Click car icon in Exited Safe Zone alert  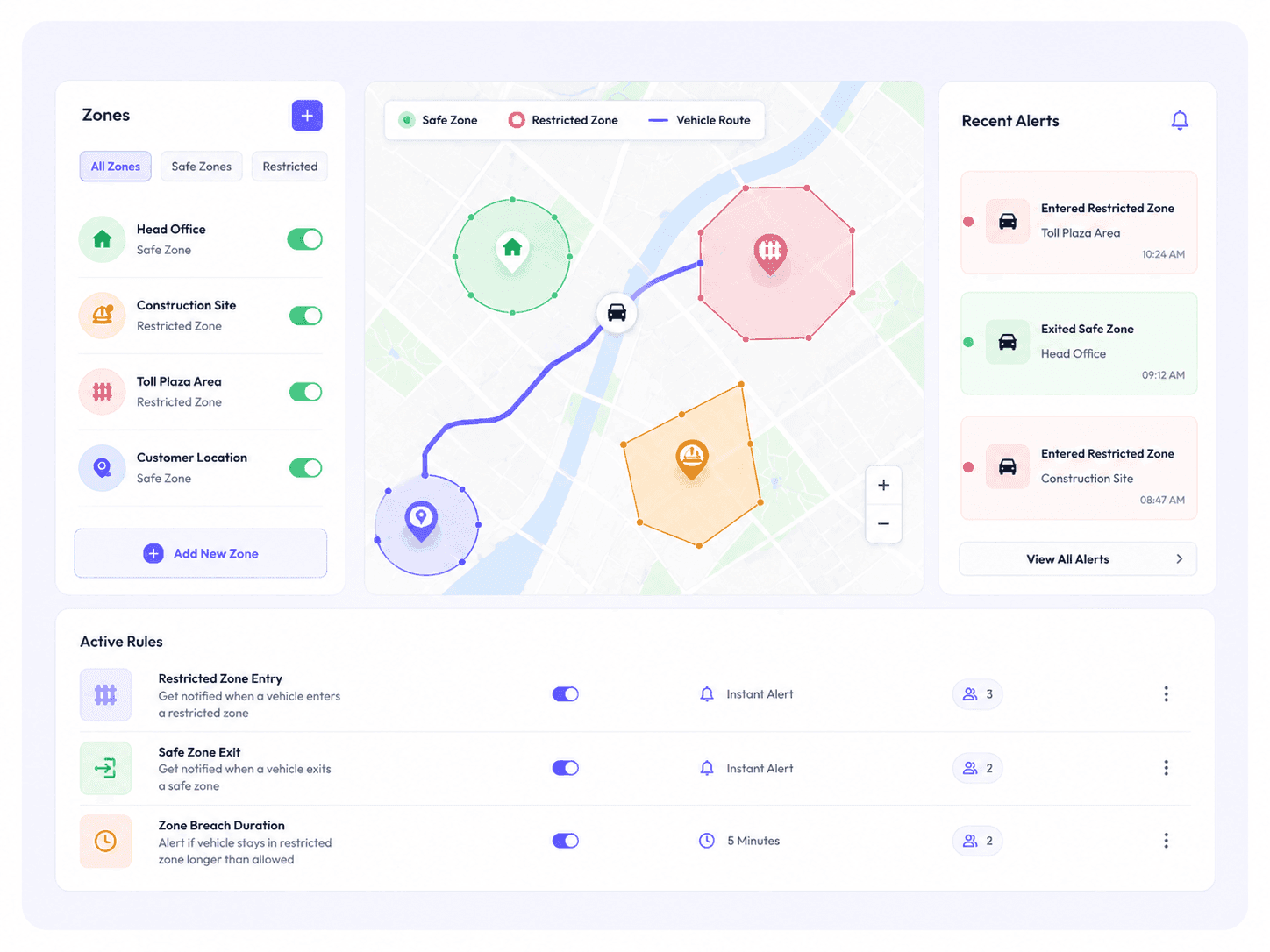point(1008,342)
